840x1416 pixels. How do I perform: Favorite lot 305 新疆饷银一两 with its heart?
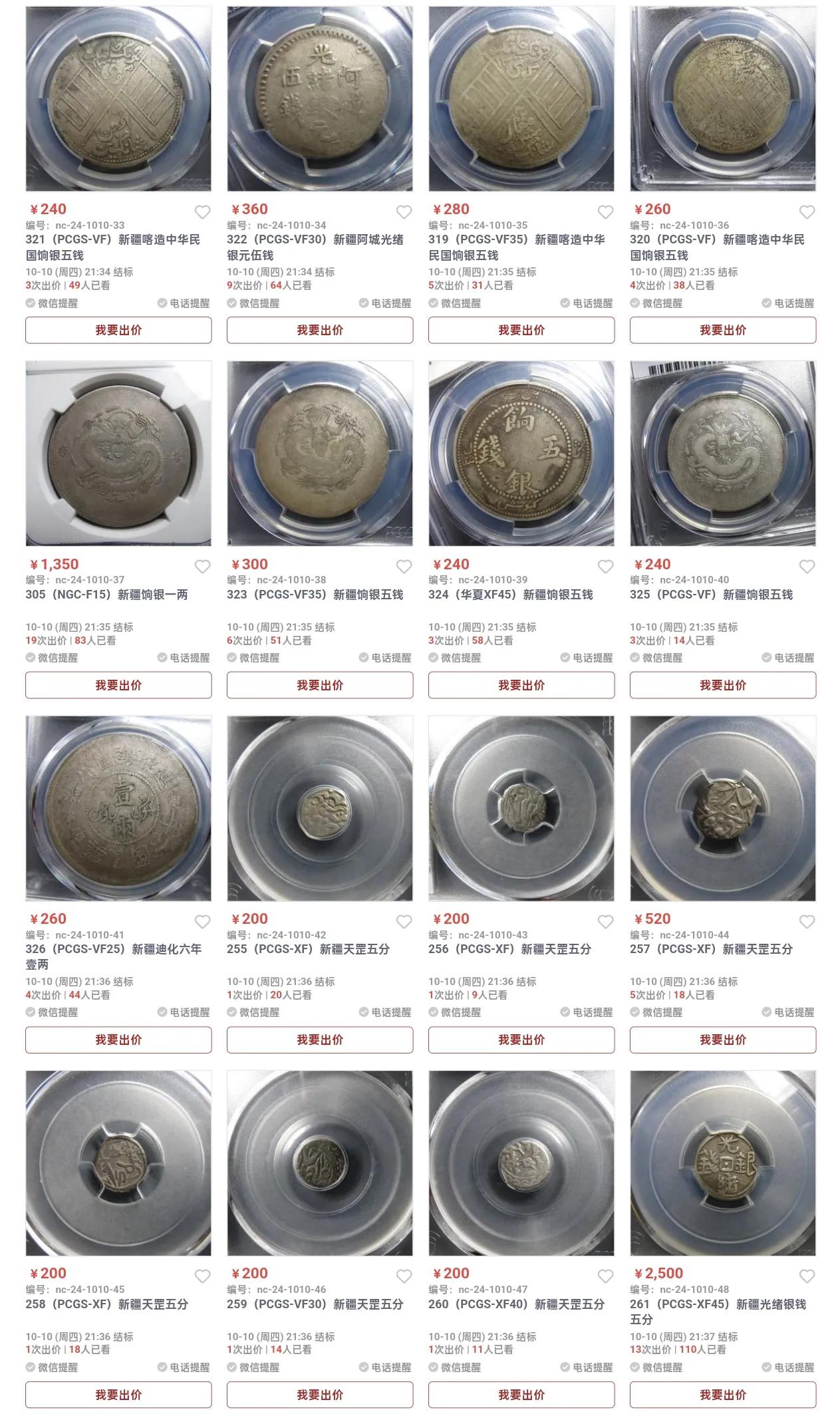[x=202, y=567]
